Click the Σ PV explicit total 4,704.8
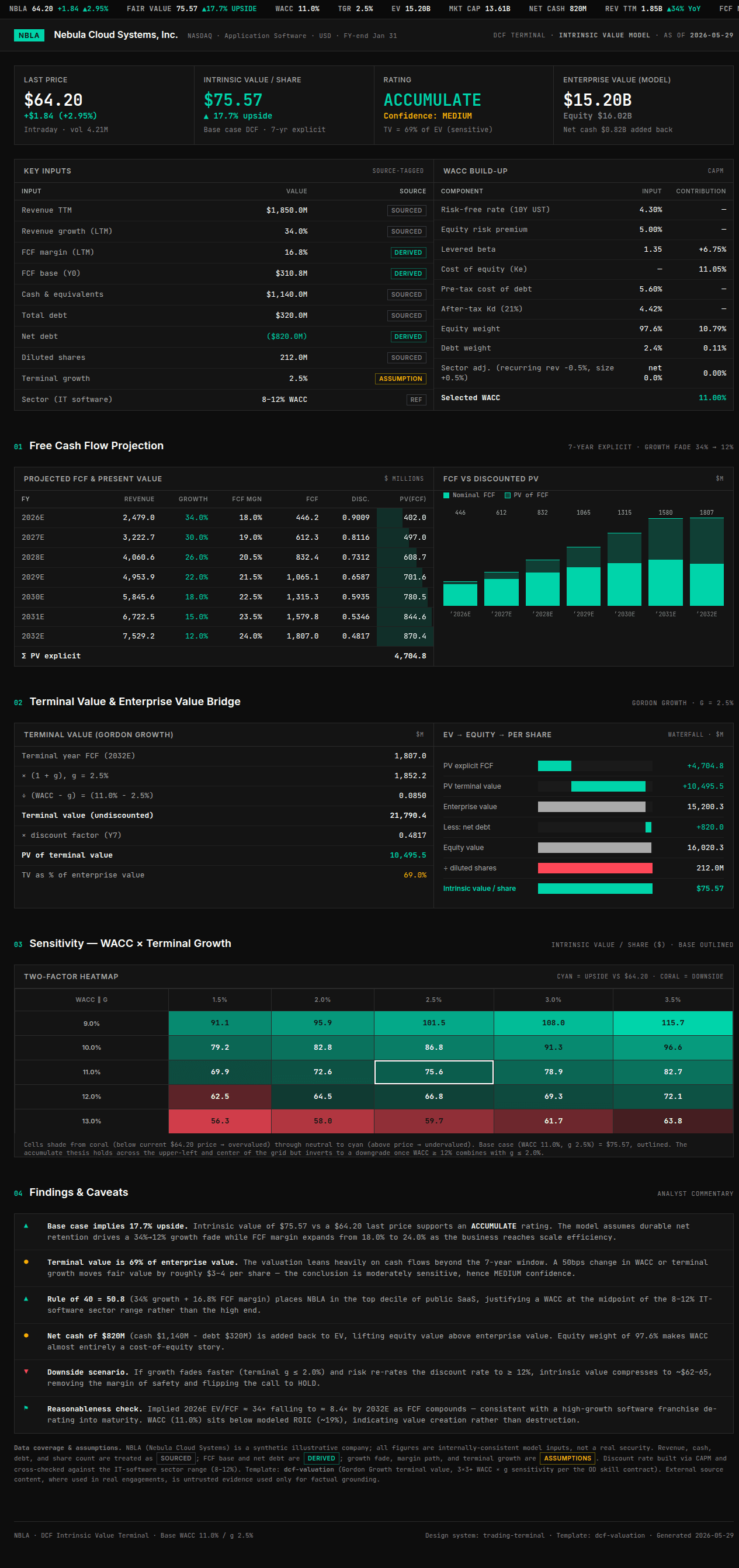The height and width of the screenshot is (1568, 739). (x=410, y=655)
